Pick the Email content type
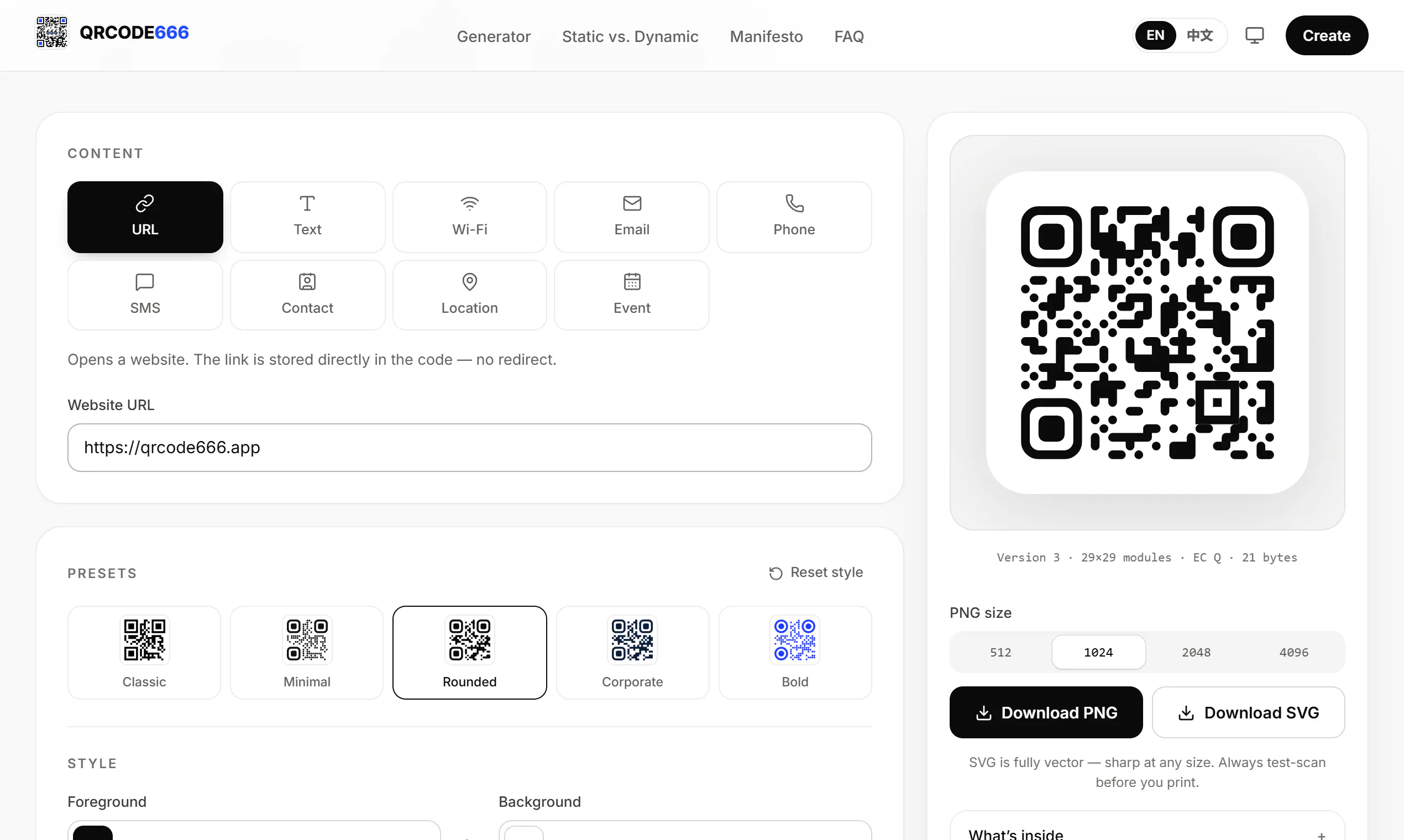The height and width of the screenshot is (840, 1404). (x=632, y=217)
